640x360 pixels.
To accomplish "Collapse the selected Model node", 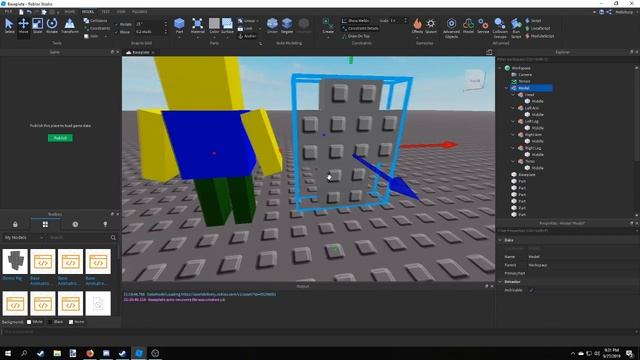I will tap(507, 88).
